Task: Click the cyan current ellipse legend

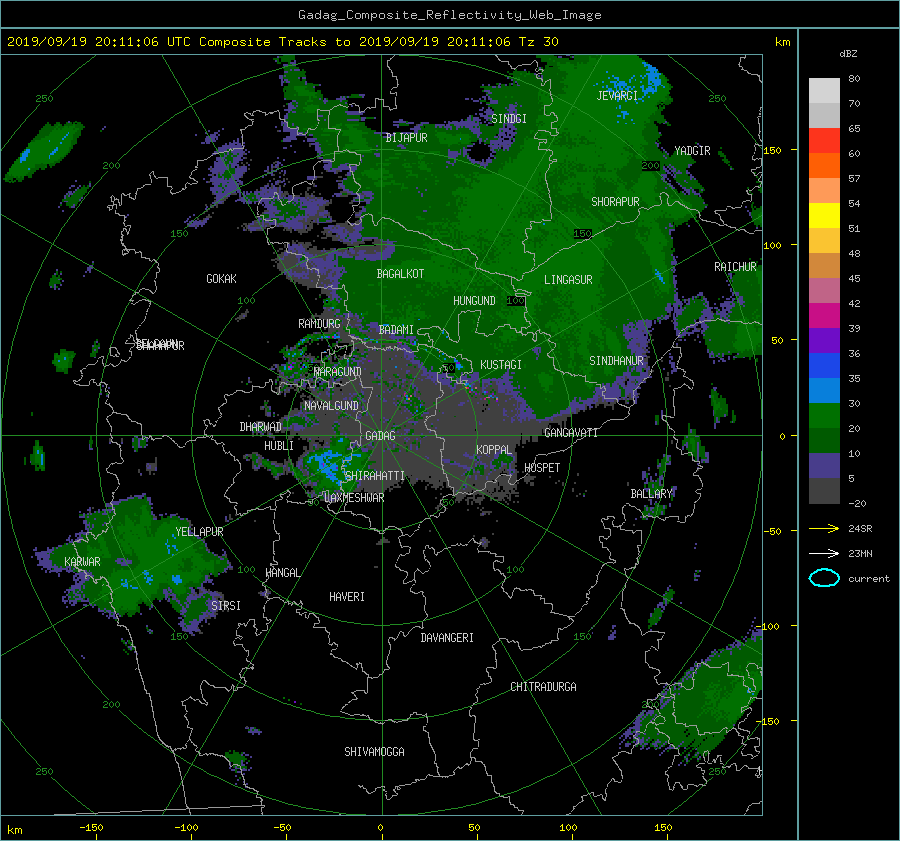Action: [x=824, y=578]
